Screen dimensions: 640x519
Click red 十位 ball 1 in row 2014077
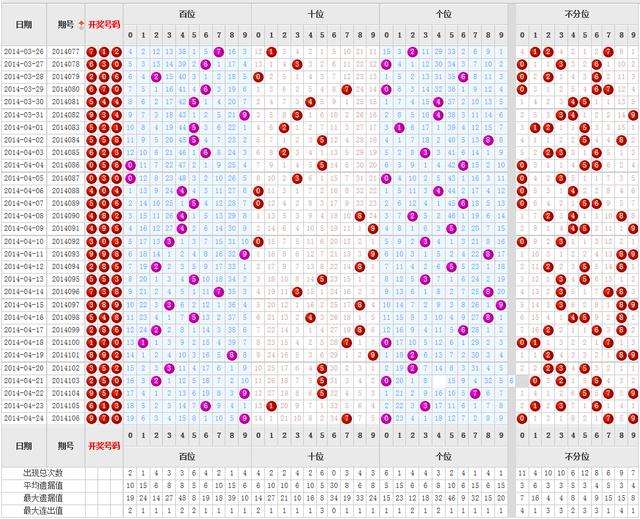point(271,52)
